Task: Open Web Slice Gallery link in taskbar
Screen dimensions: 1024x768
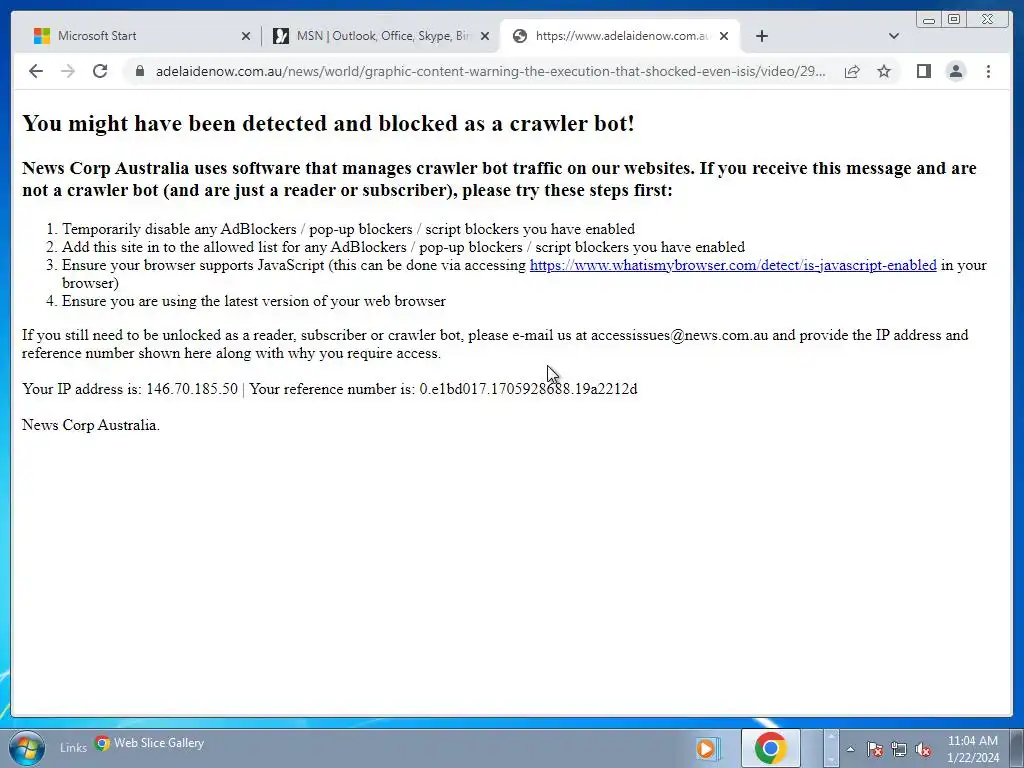Action: [150, 743]
